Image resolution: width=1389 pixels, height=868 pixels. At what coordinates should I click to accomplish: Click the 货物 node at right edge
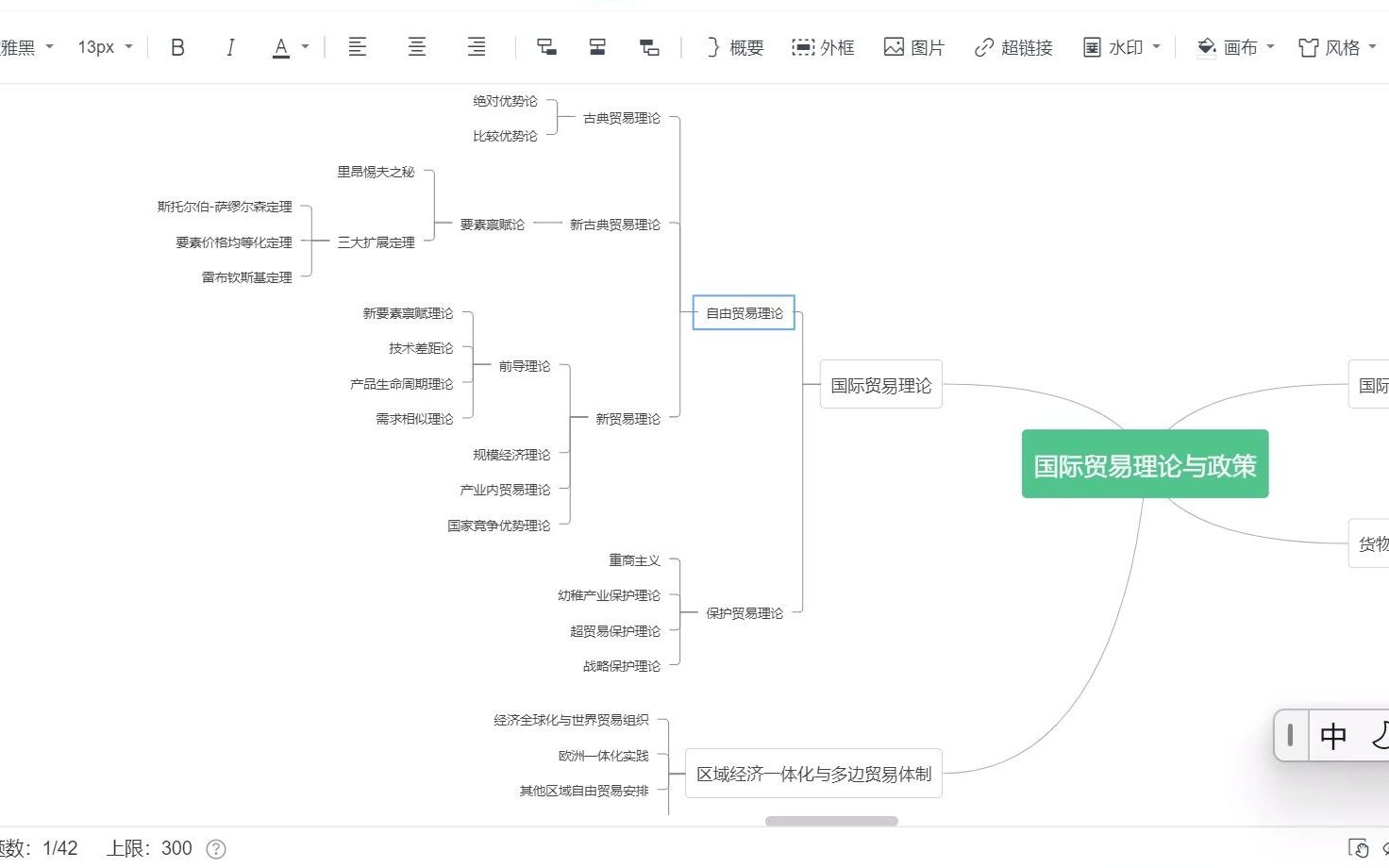pos(1369,543)
